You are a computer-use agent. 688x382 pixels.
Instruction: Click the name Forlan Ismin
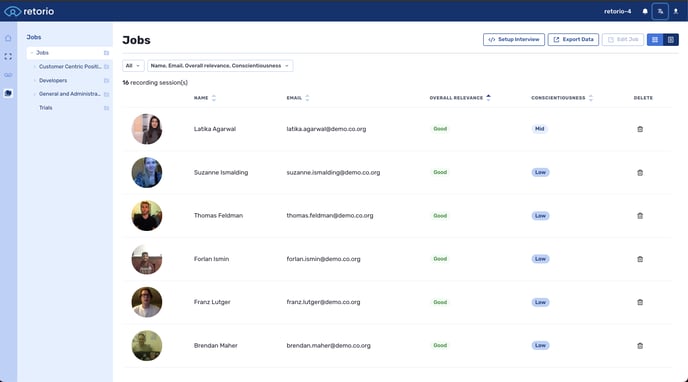pyautogui.click(x=211, y=259)
